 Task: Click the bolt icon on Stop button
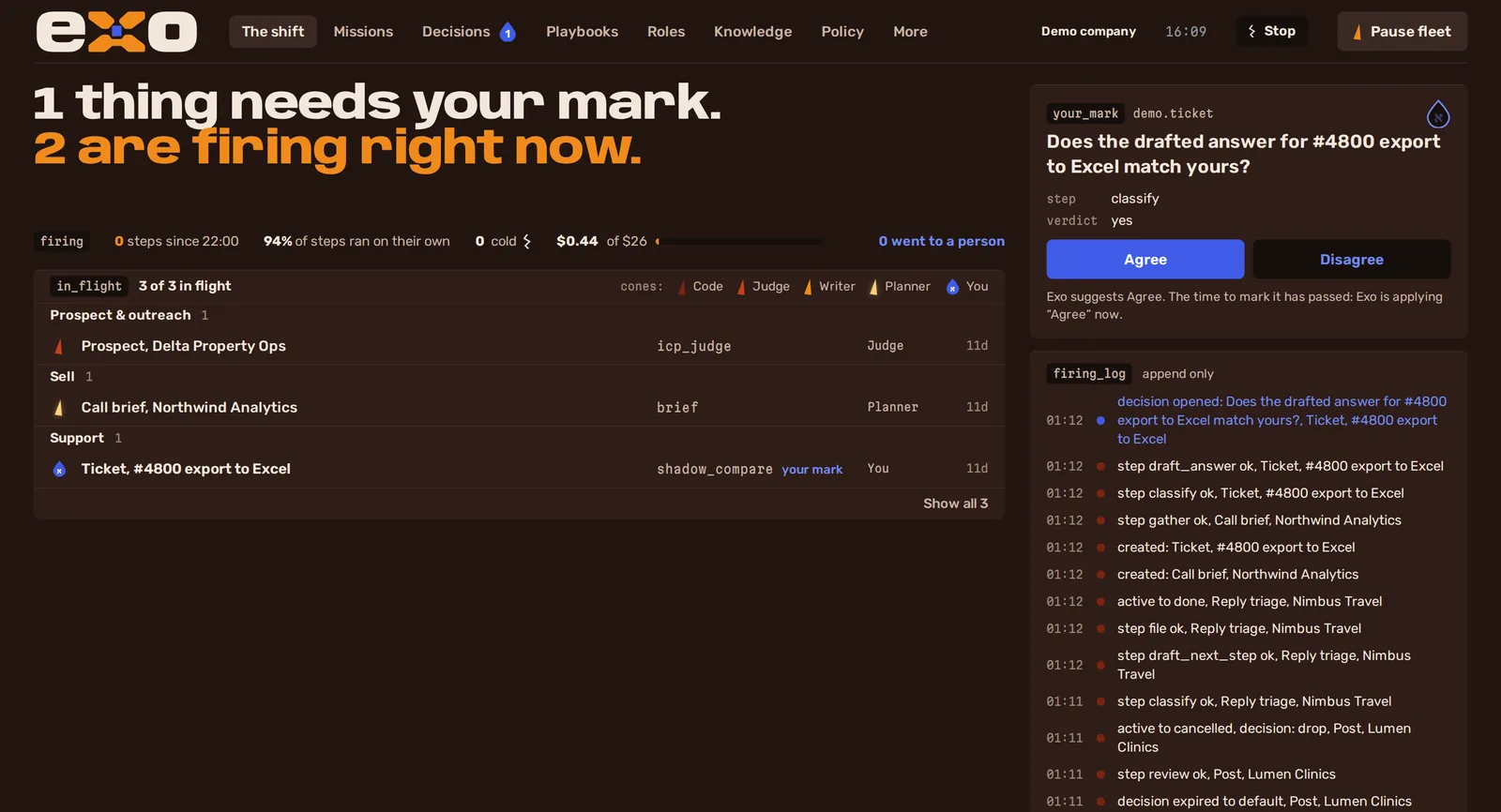pos(1251,32)
